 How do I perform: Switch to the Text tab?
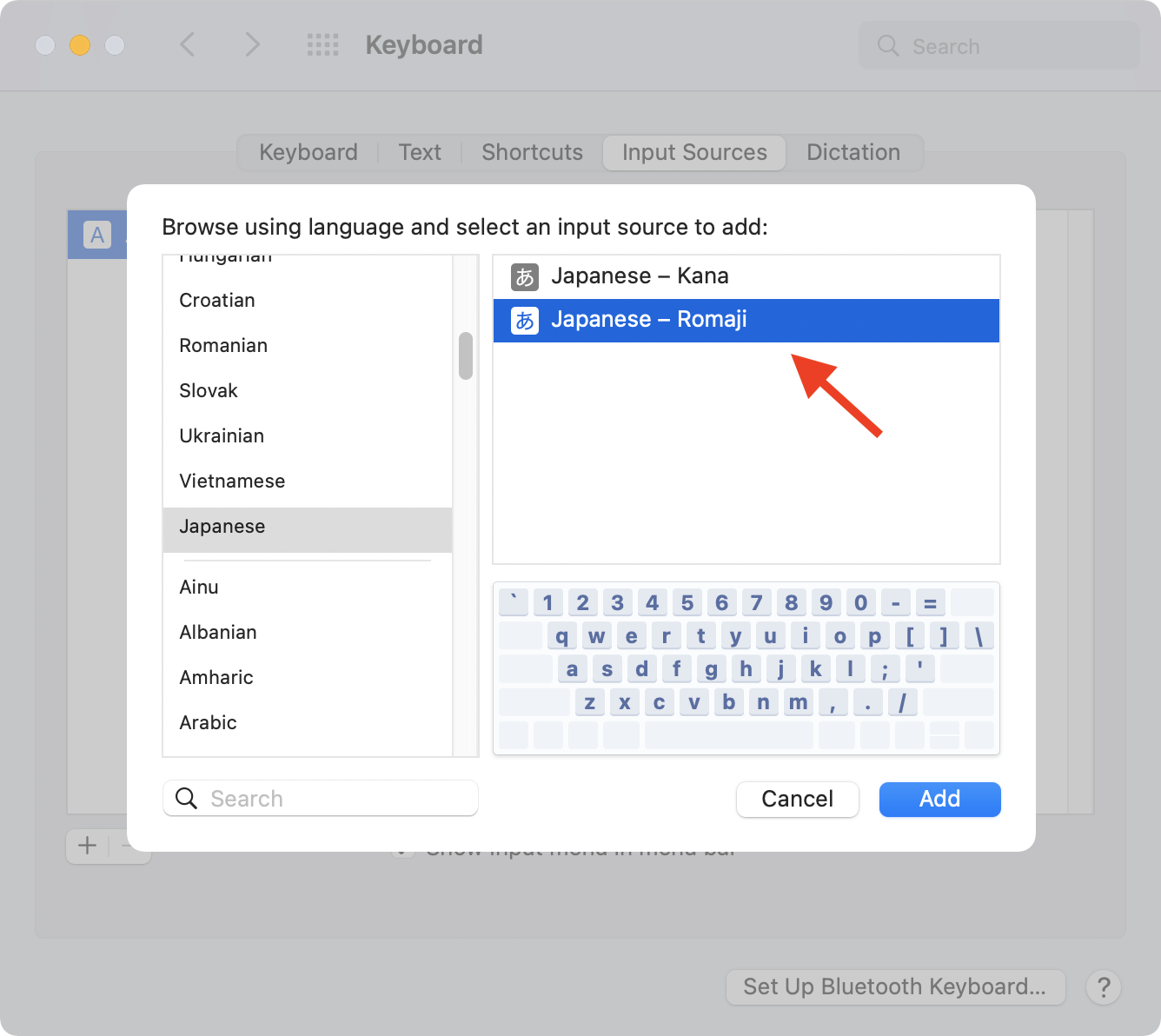point(420,152)
